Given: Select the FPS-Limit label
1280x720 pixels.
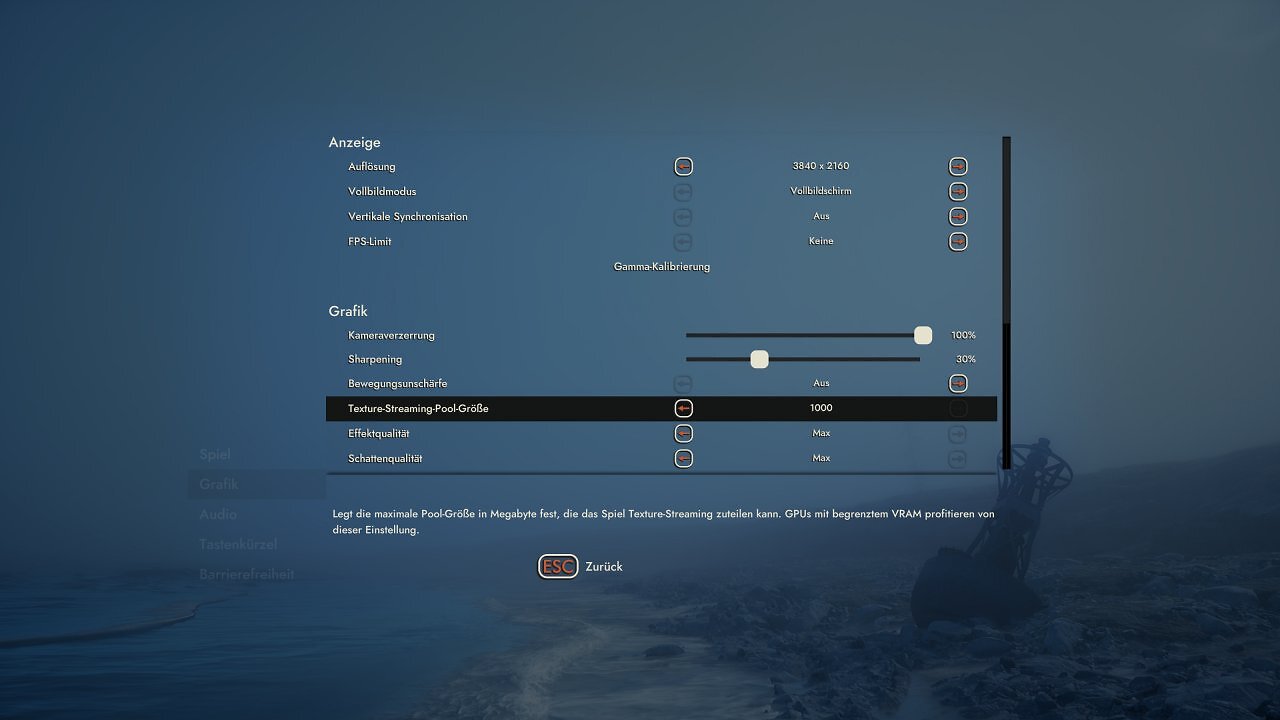Looking at the screenshot, I should [x=370, y=242].
